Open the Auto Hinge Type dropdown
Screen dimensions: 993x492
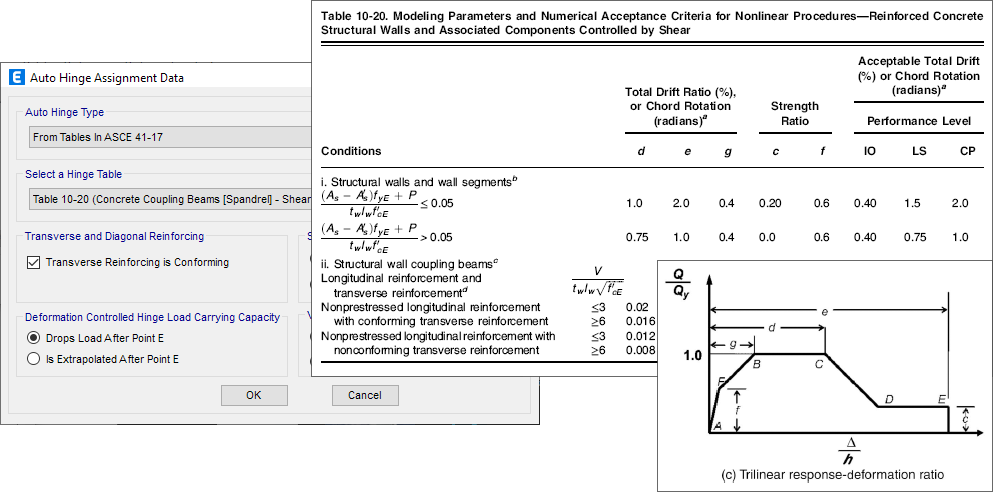[171, 137]
